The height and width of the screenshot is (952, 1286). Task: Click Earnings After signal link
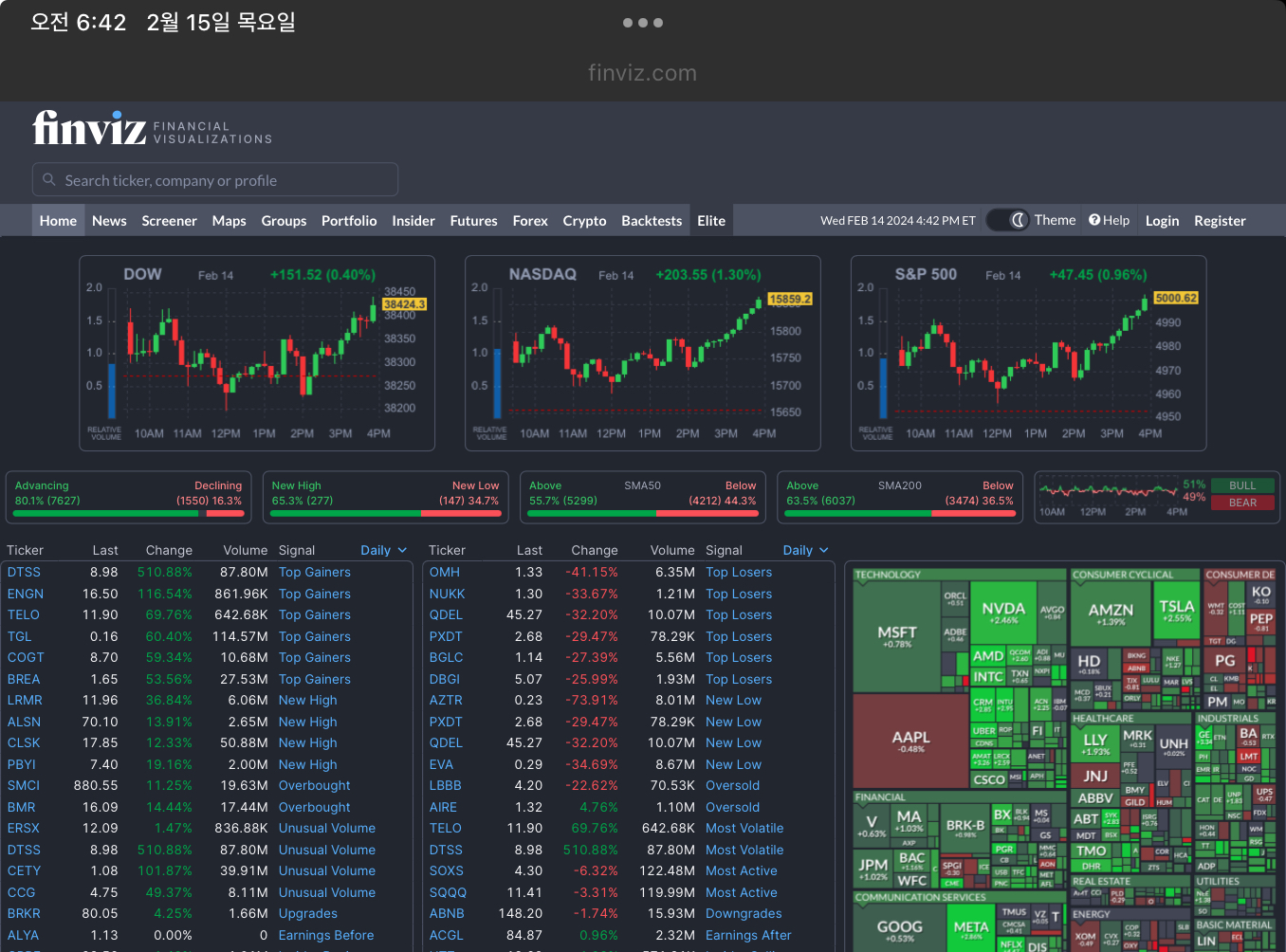[748, 935]
